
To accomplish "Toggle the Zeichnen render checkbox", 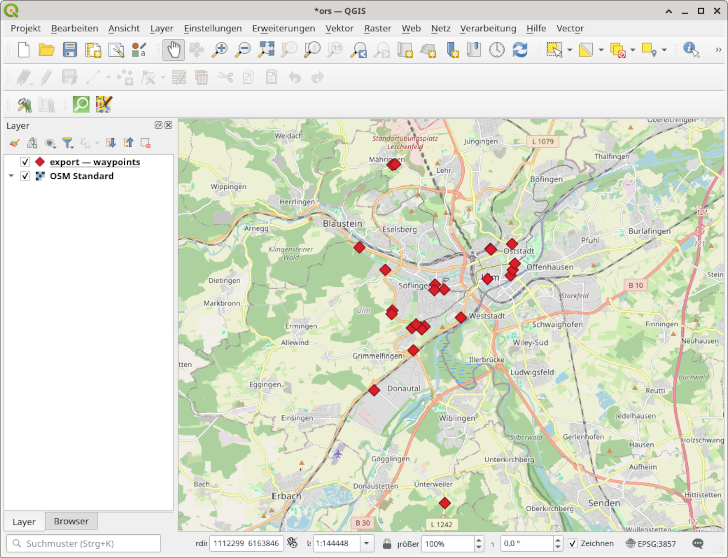I will [572, 543].
